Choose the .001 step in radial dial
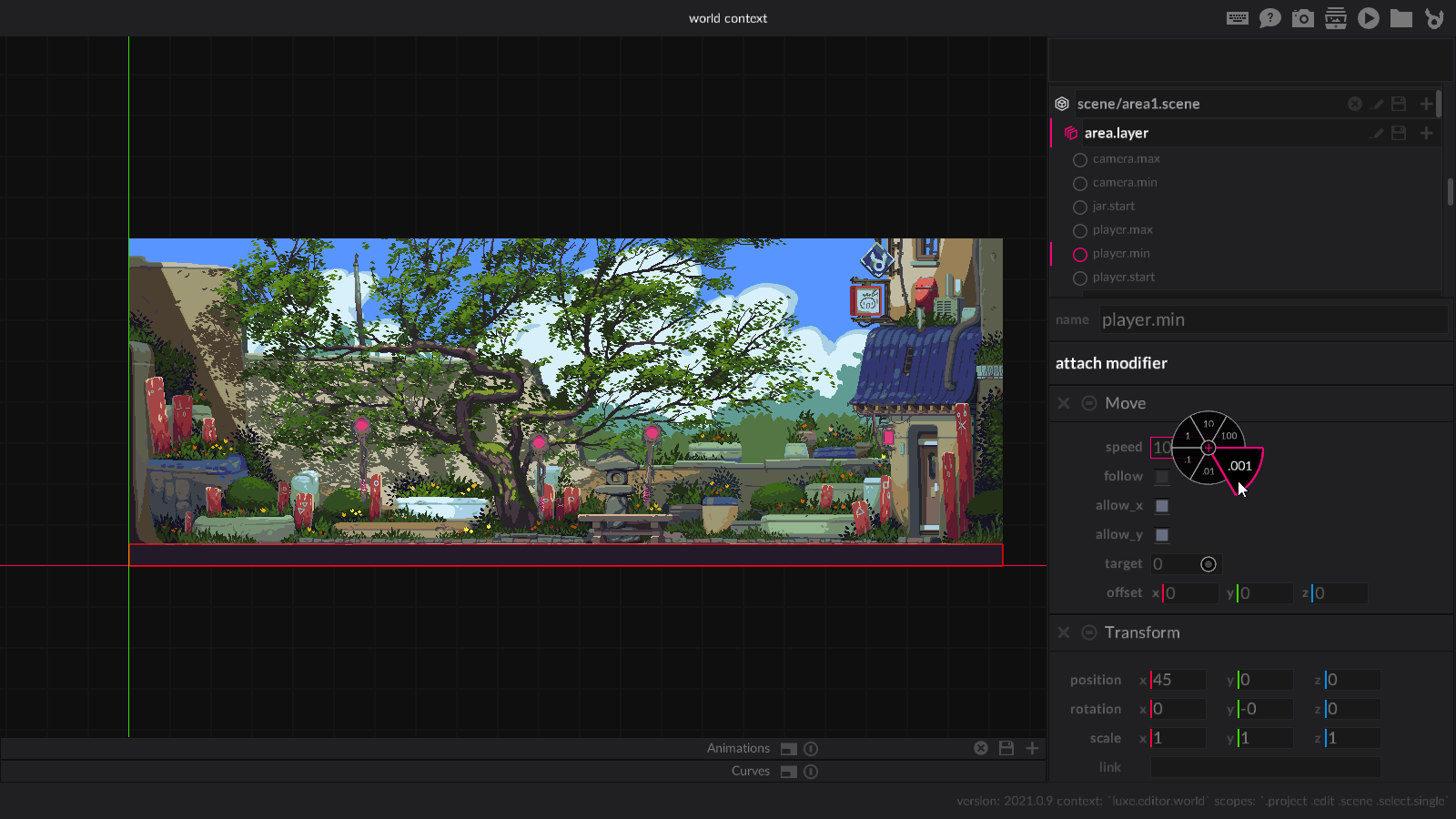Screen dimensions: 1456x819 pos(1240,466)
